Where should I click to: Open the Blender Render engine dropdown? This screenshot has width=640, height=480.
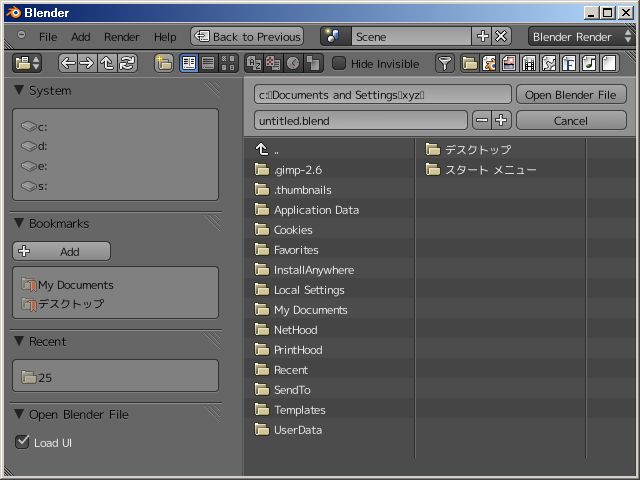581,37
